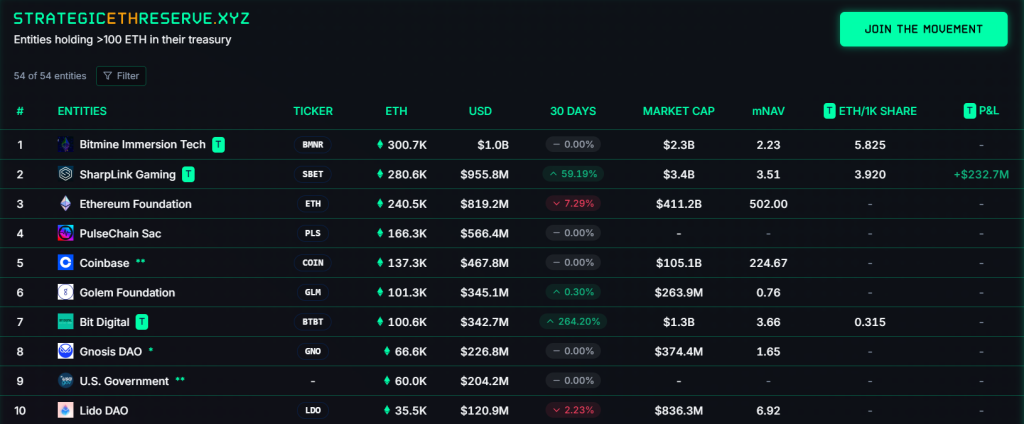Sort table by ETH column header
1024x424 pixels.
[396, 111]
